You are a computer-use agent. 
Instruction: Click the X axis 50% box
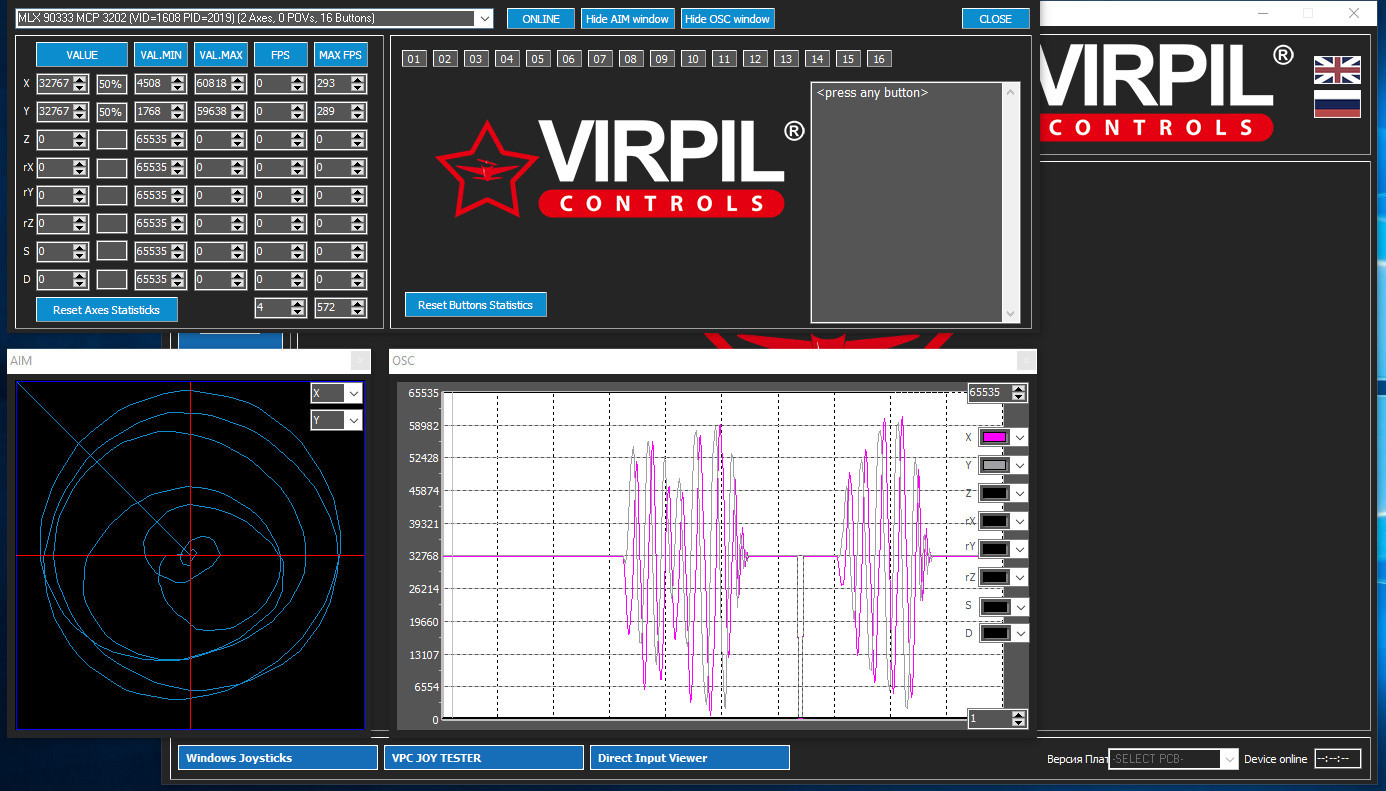[111, 84]
